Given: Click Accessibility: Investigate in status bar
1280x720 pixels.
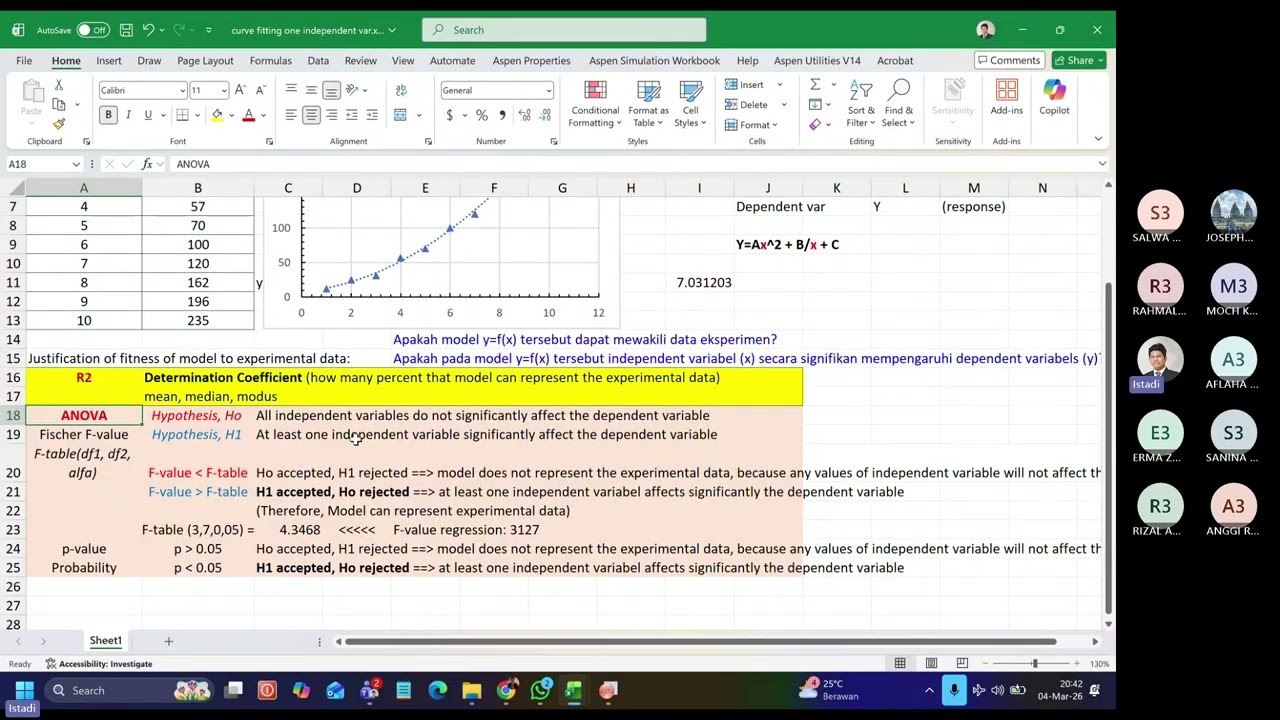Looking at the screenshot, I should point(99,664).
